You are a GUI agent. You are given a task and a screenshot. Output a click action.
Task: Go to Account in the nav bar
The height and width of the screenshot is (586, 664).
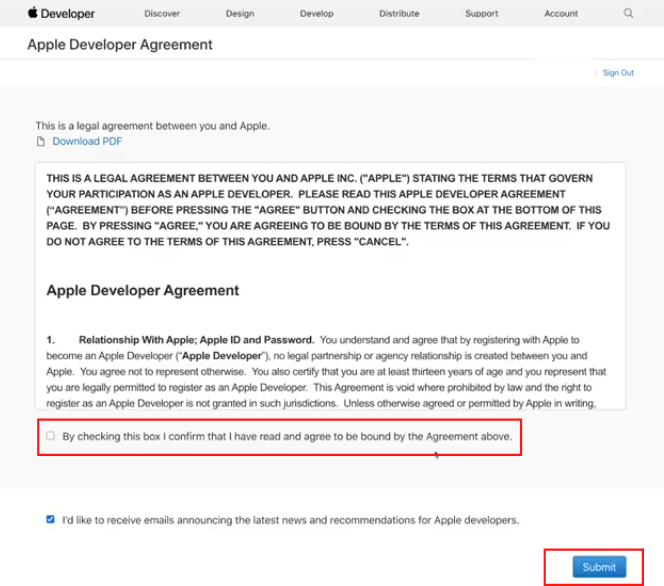(x=561, y=14)
